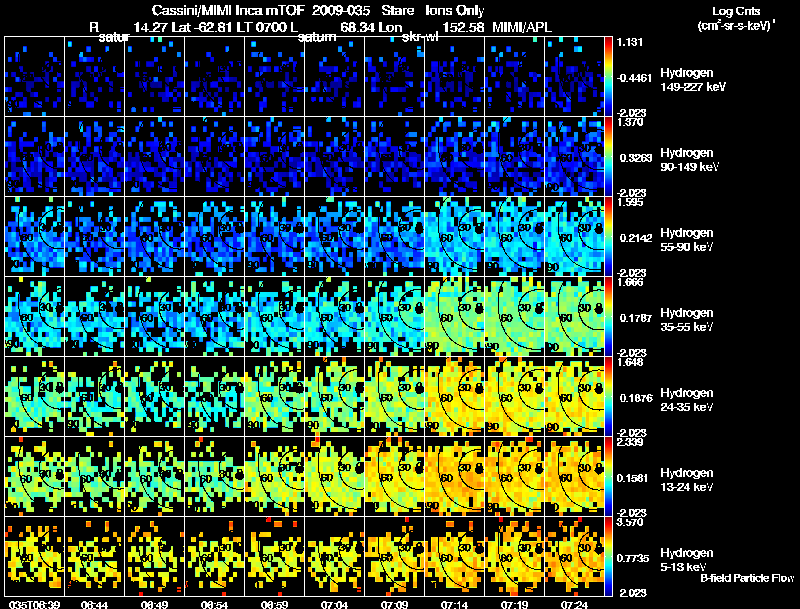Select the Hydrogen 13-24 keV color bar
The image size is (800, 609).
tap(608, 476)
